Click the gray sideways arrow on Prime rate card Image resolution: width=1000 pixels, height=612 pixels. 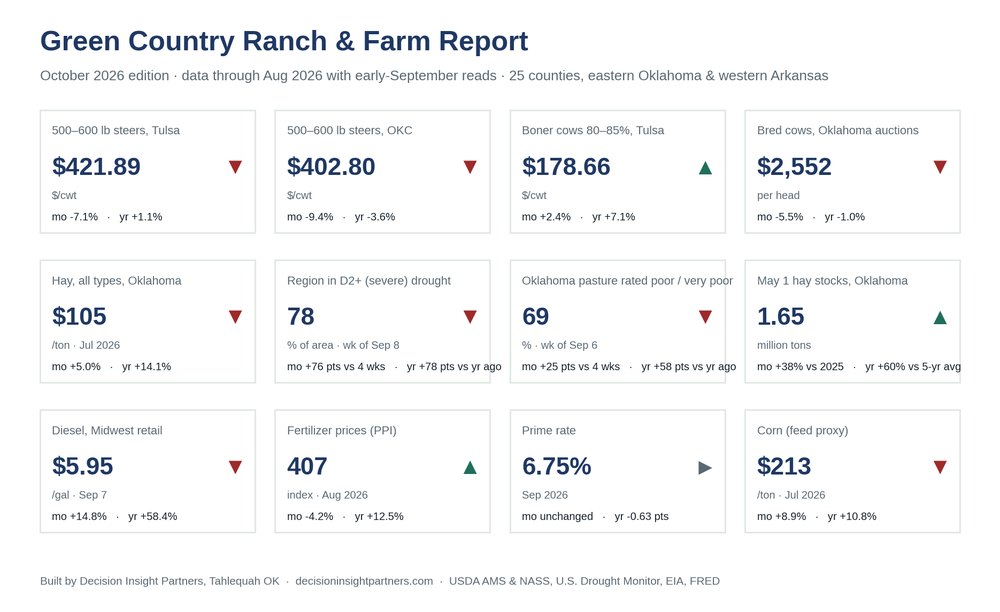click(705, 468)
